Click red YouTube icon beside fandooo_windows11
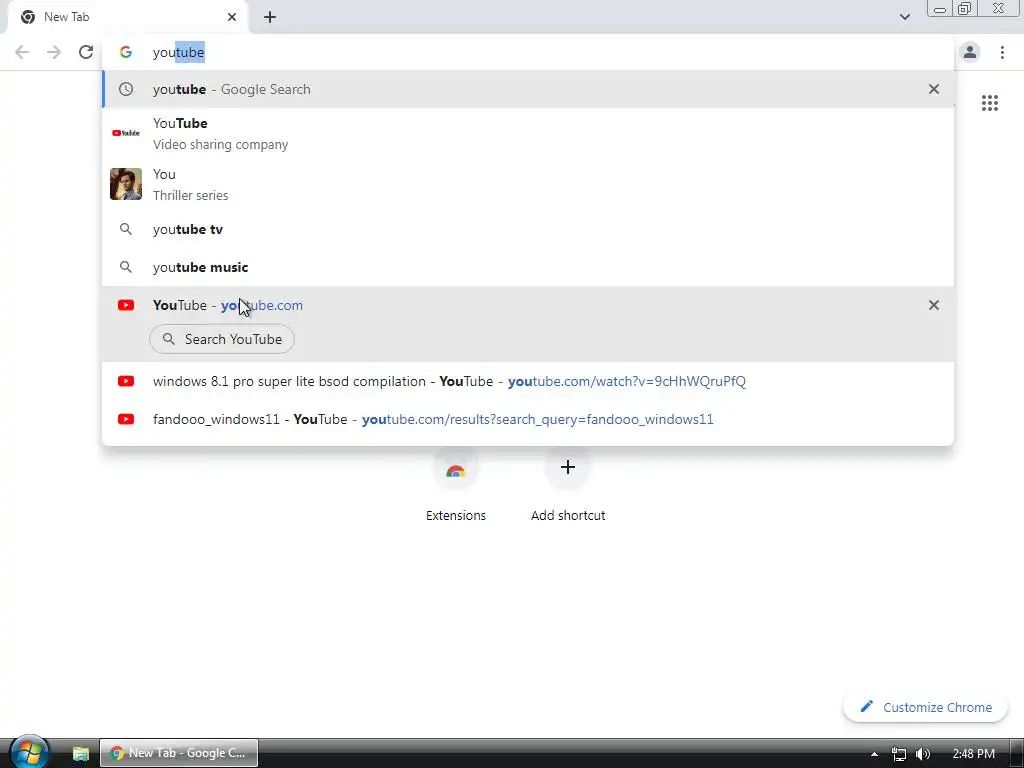 pos(126,419)
